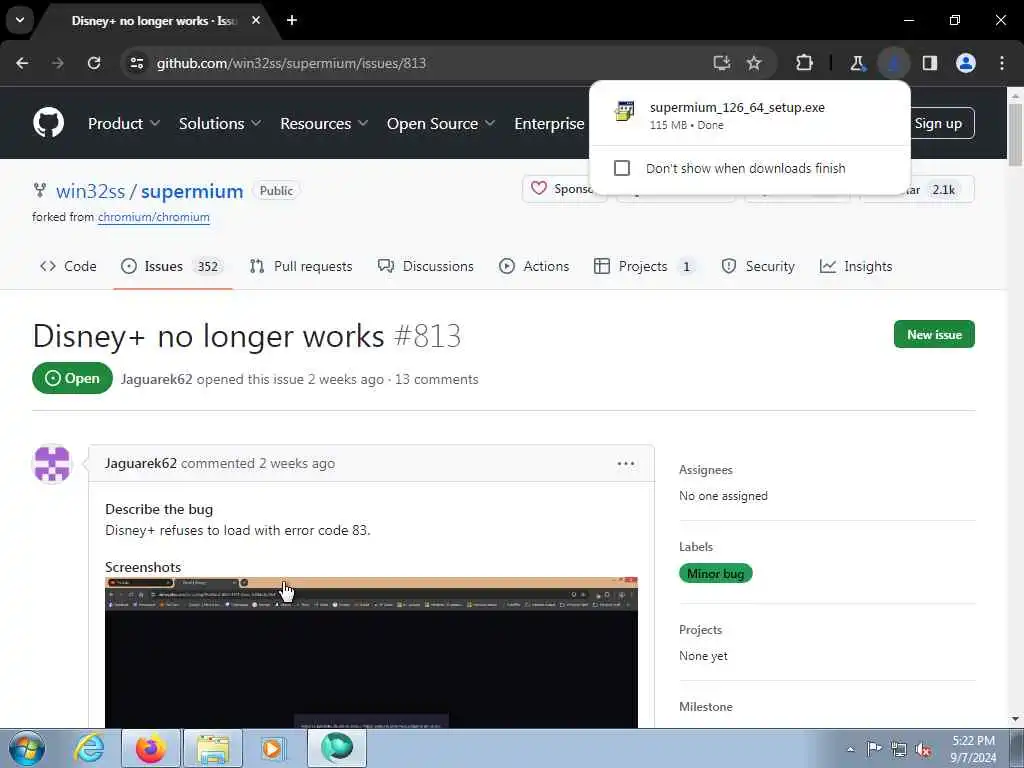Check Don't show when downloads finish
The height and width of the screenshot is (768, 1024).
pyautogui.click(x=622, y=168)
